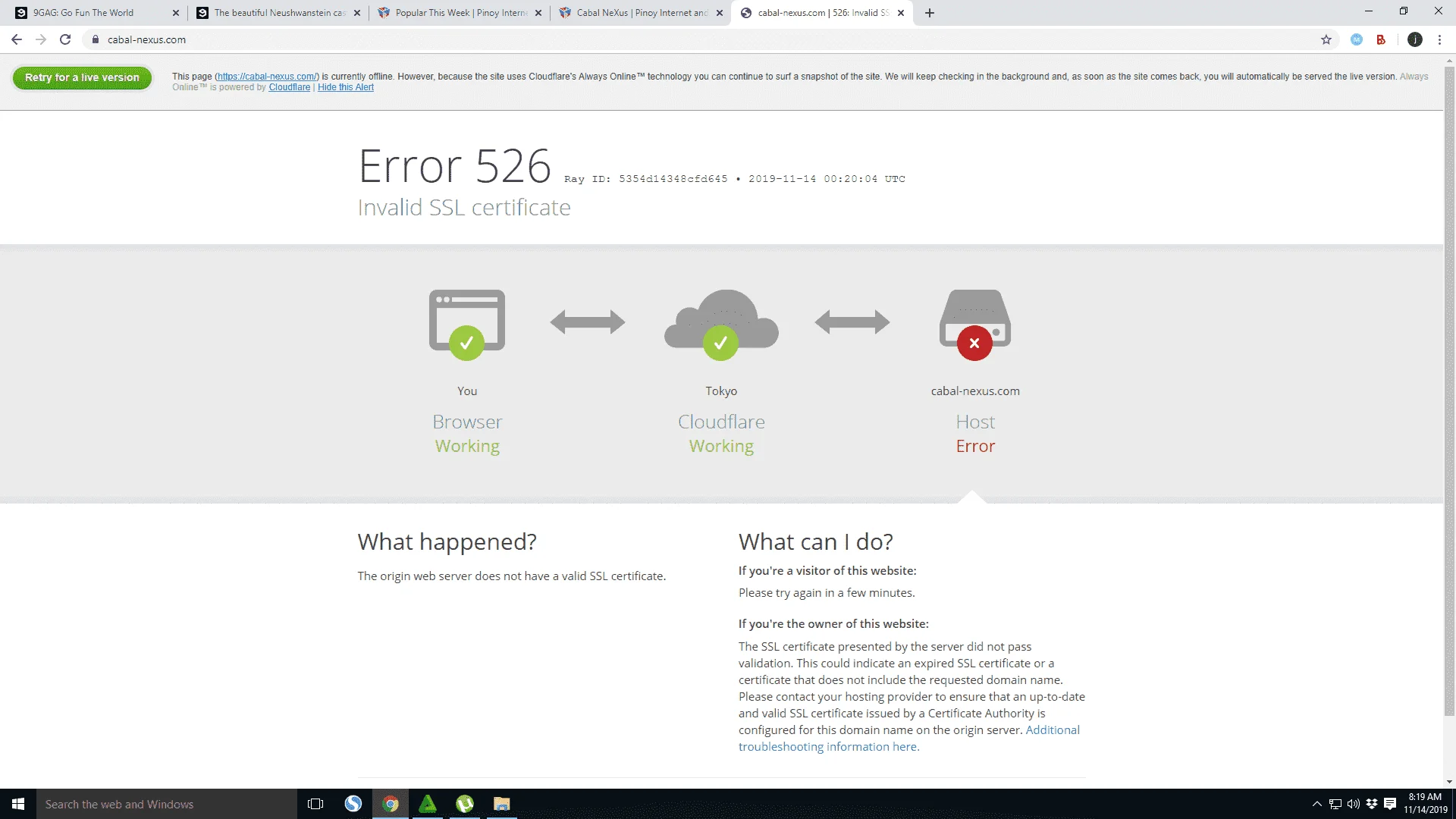Screen dimensions: 1456x819
Task: Click the browser forward arrow
Action: pos(41,39)
